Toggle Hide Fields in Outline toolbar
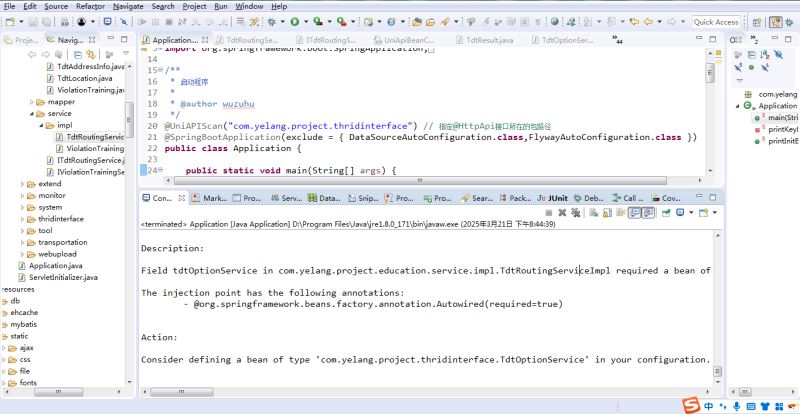Viewport: 800px width, 414px height. pos(778,55)
